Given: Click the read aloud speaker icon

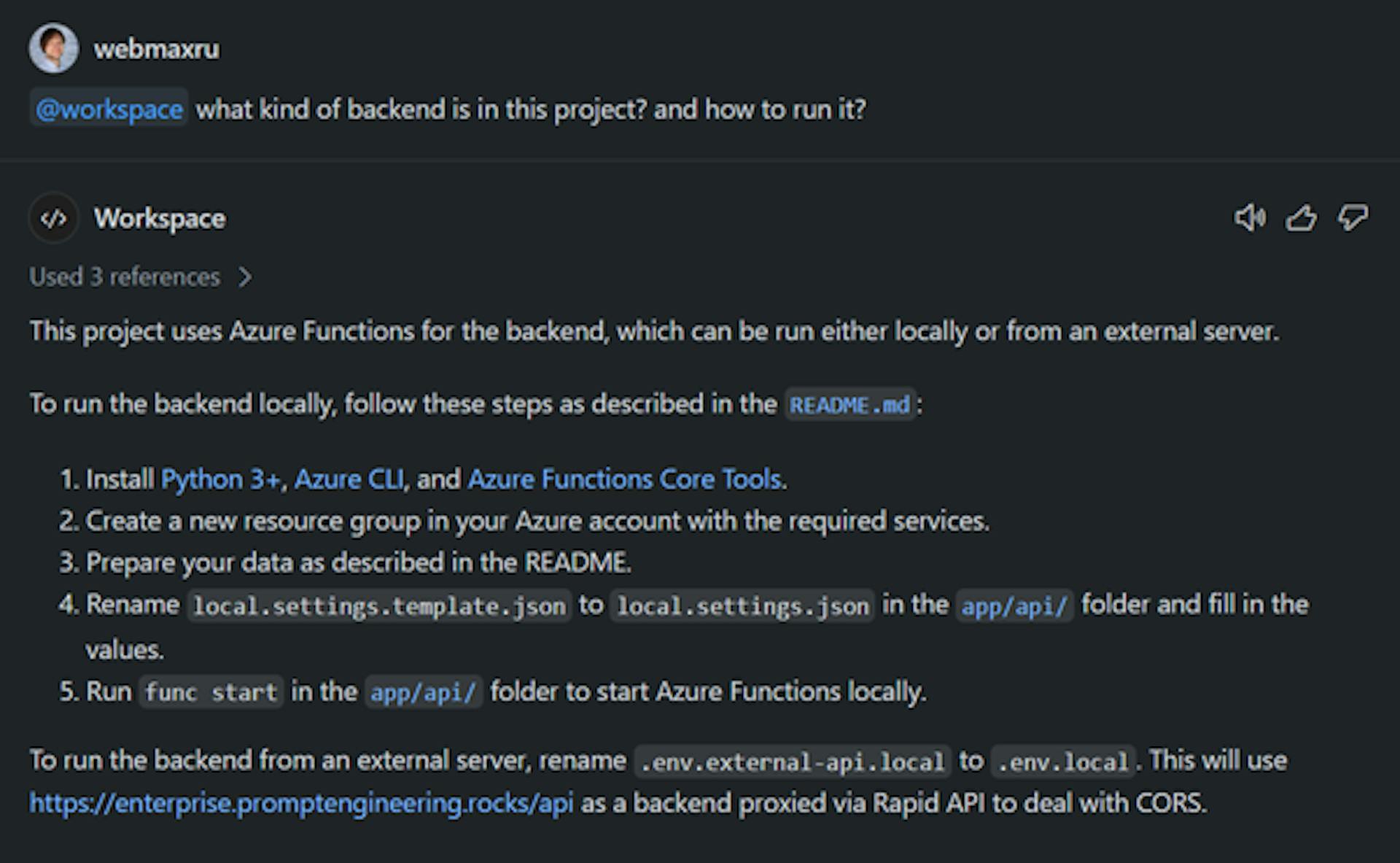Looking at the screenshot, I should pos(1251,217).
